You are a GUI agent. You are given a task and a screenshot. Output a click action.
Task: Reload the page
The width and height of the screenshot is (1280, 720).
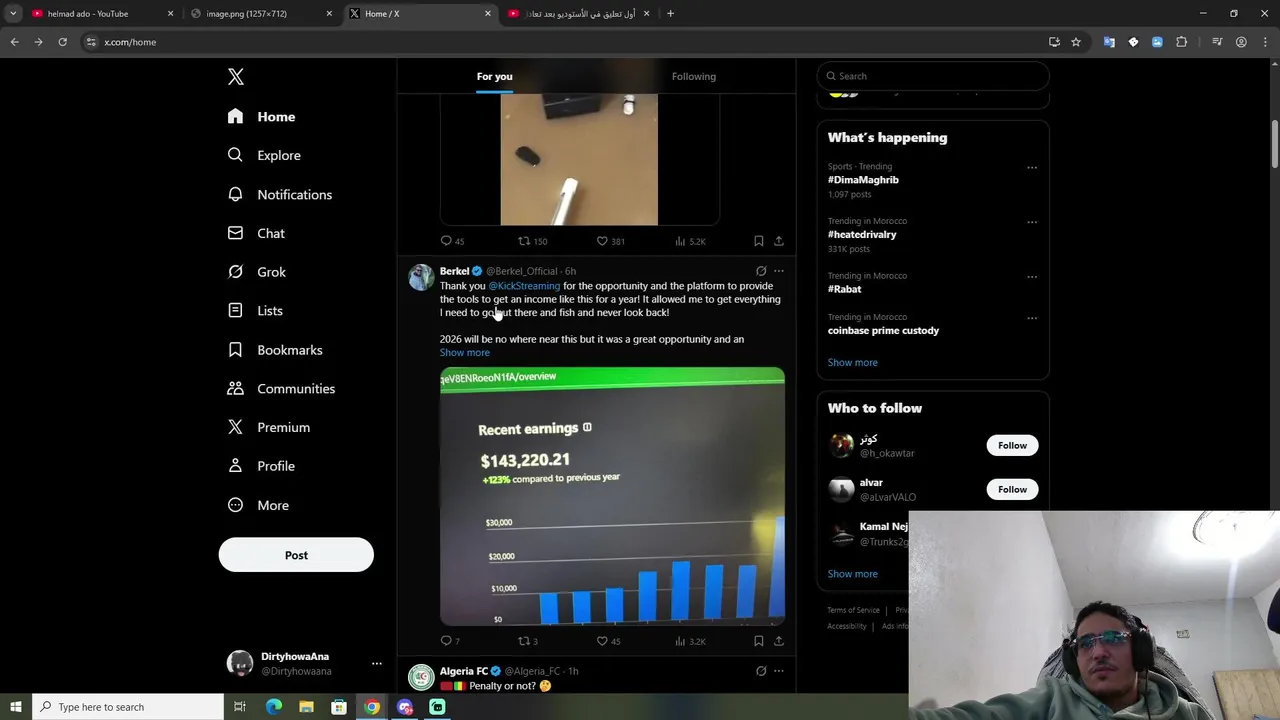pos(62,42)
